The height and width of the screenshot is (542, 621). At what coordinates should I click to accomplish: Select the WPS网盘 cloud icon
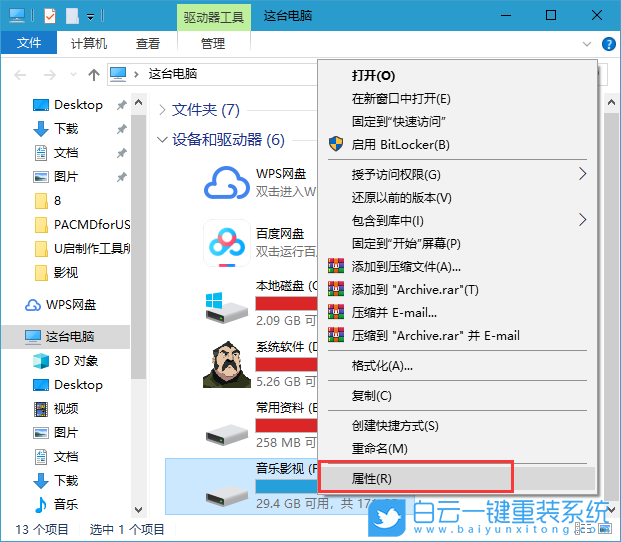[227, 183]
